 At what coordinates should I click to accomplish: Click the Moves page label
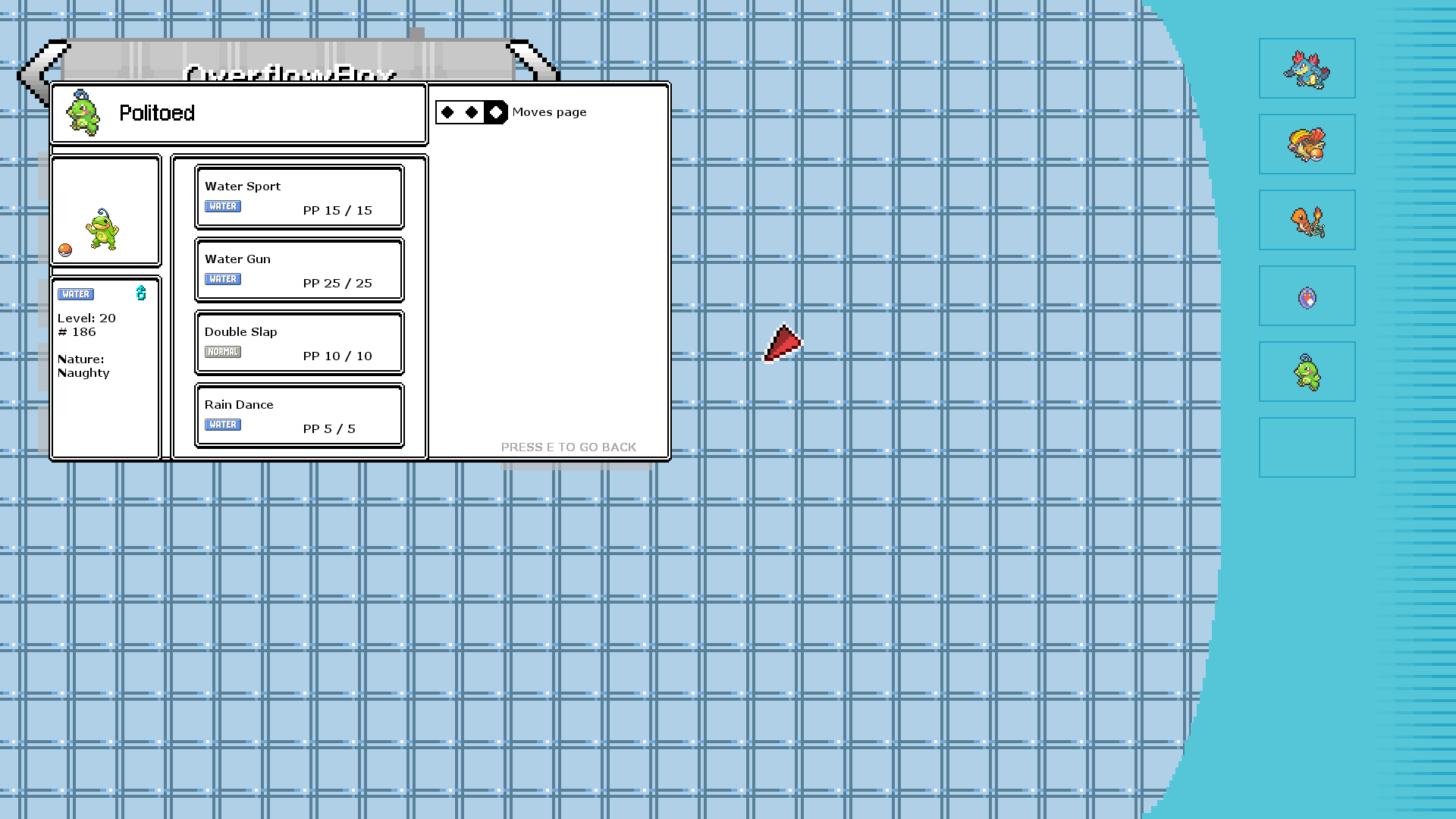(549, 112)
